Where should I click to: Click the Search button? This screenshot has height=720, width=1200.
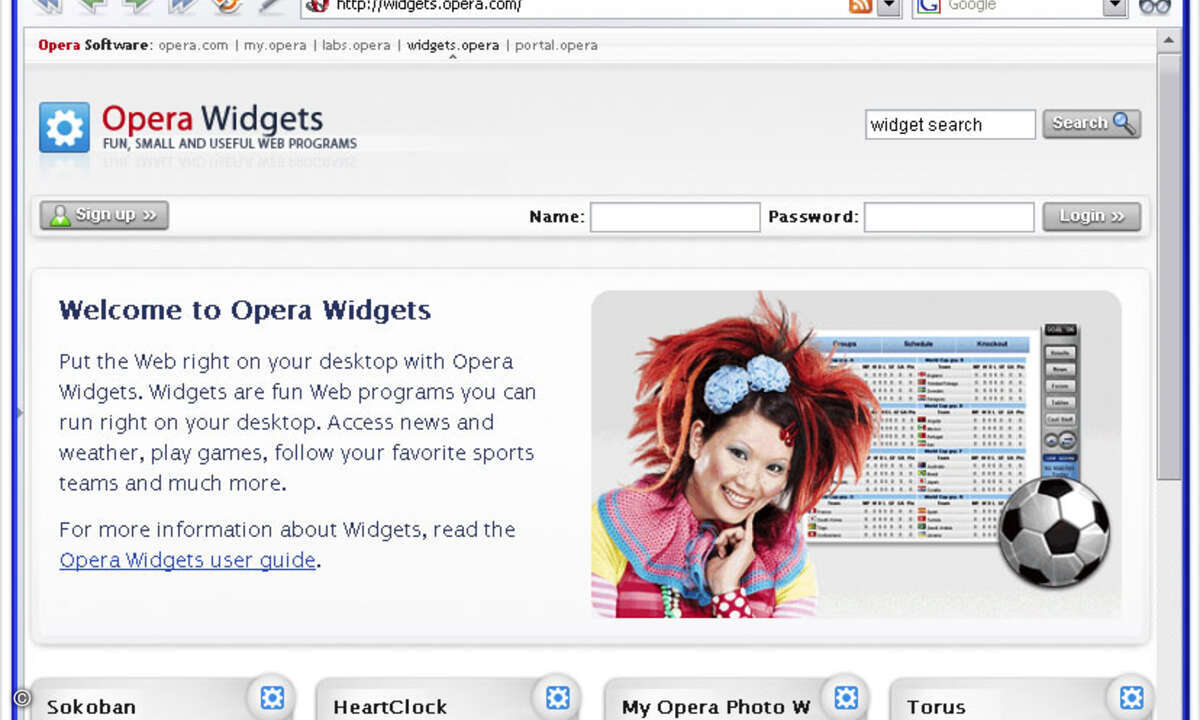click(x=1092, y=124)
